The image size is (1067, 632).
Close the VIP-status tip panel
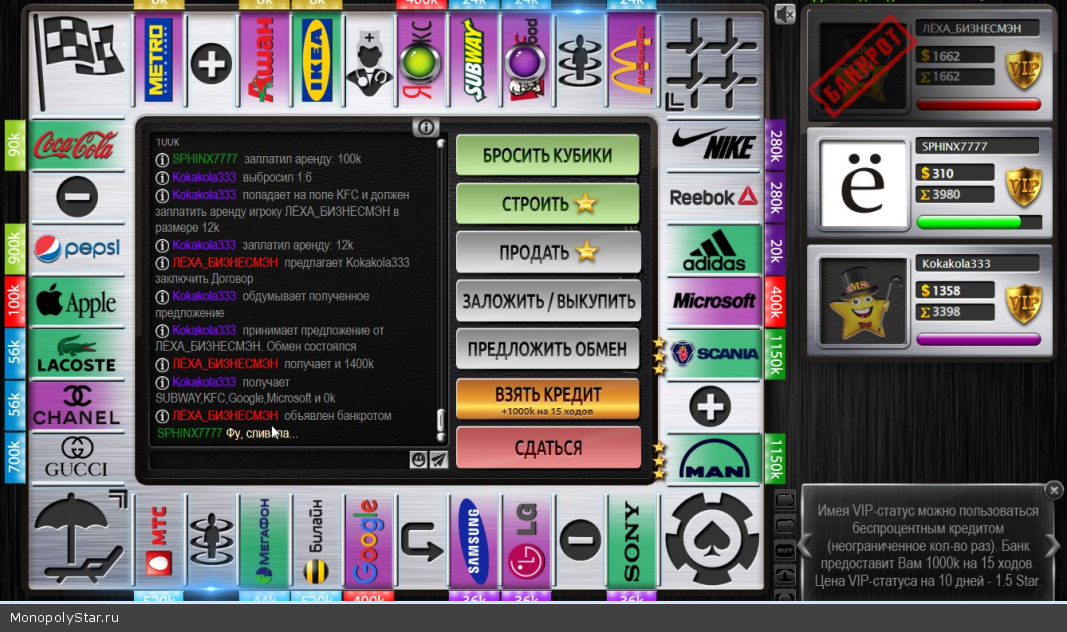point(1053,490)
